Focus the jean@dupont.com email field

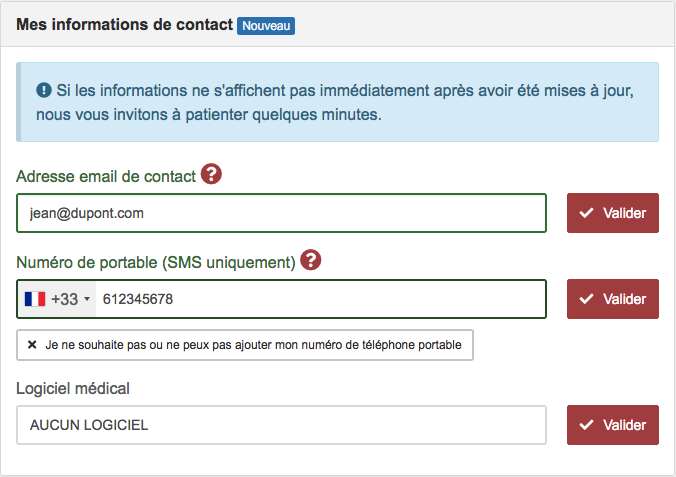[282, 213]
